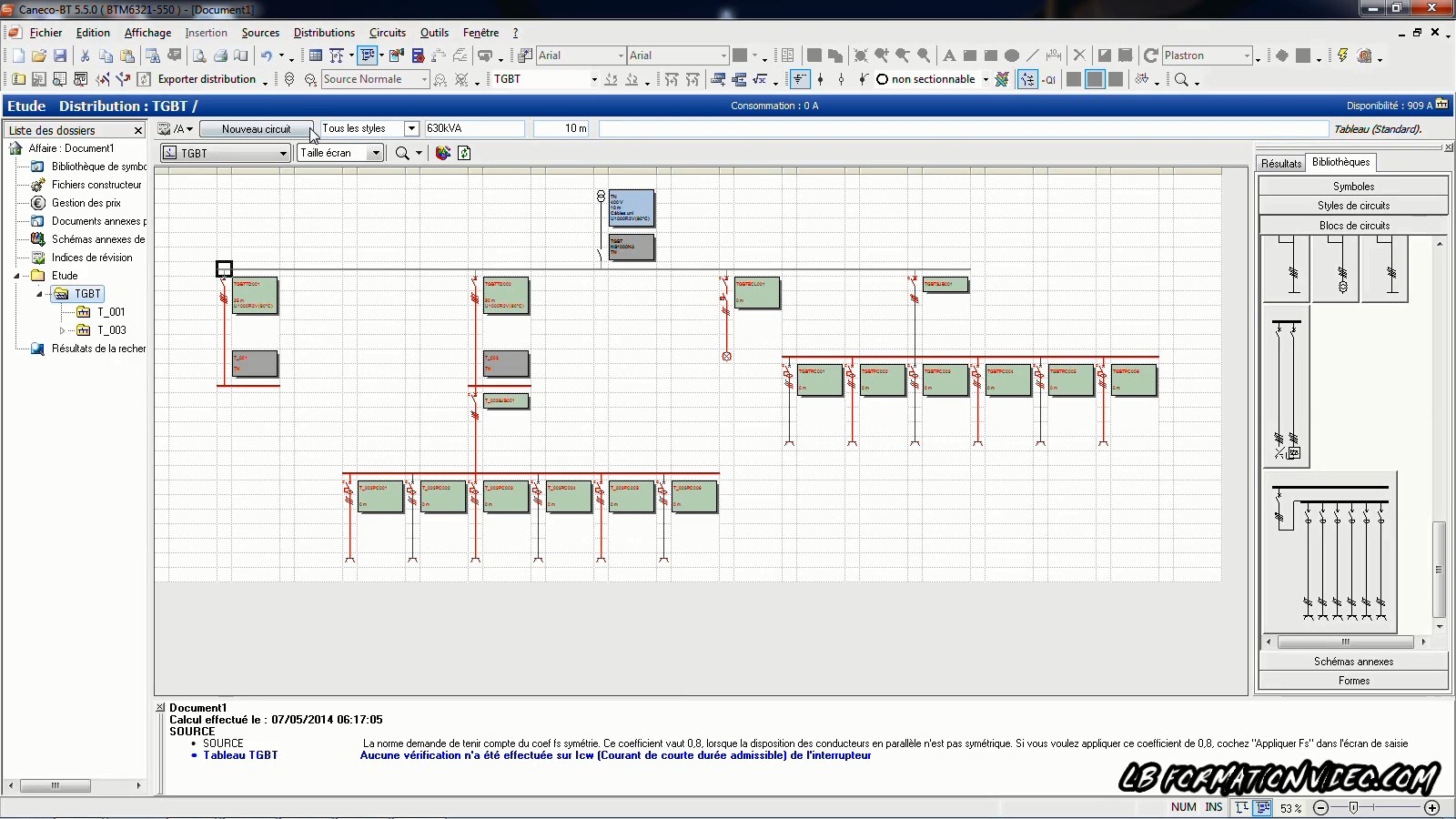Click the zoom in plus button
The height and width of the screenshot is (819, 1456).
click(x=1431, y=807)
